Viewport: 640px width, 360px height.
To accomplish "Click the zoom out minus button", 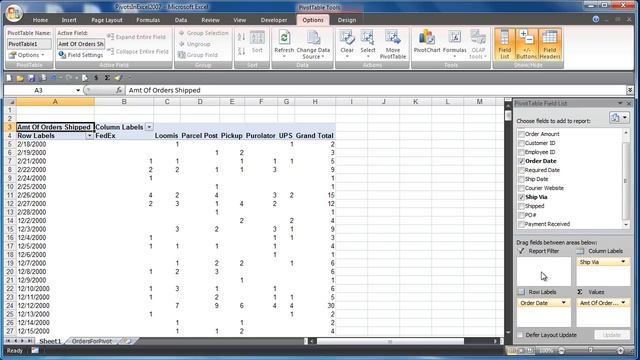I will click(562, 350).
